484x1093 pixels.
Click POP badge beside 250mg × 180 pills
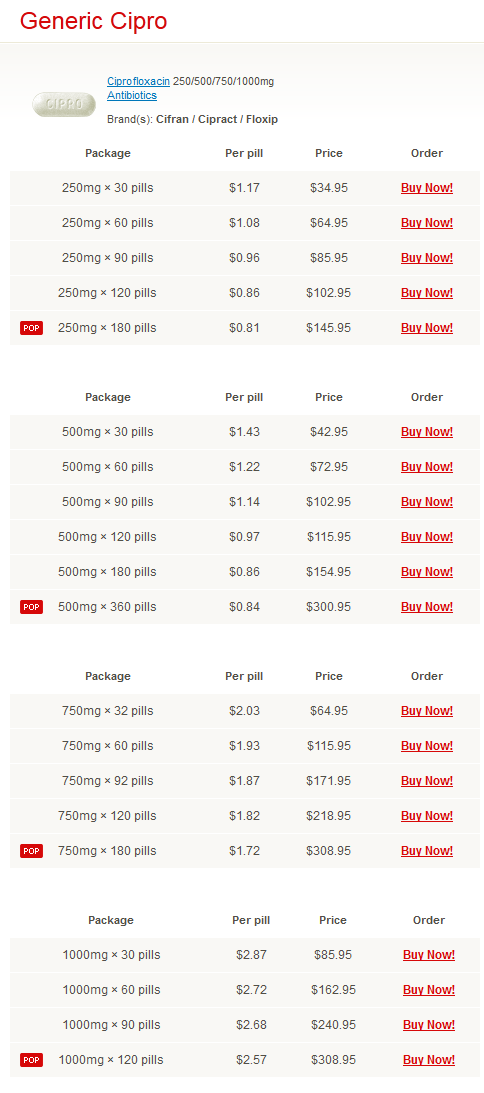click(31, 328)
